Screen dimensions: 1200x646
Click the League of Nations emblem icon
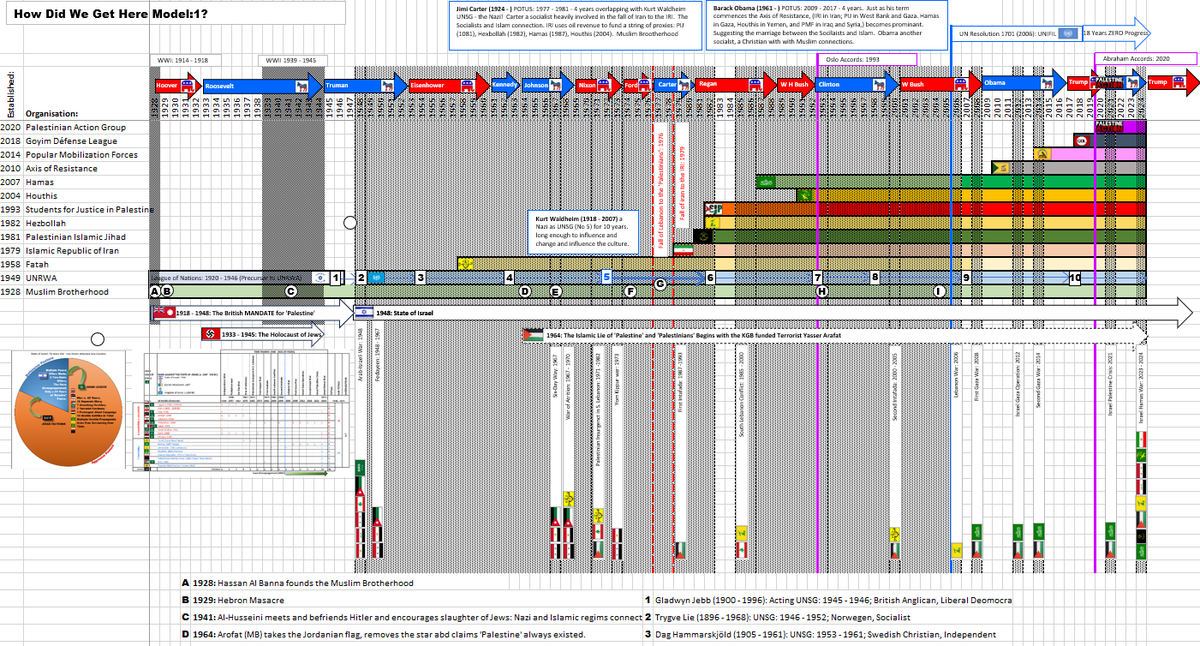click(x=320, y=277)
